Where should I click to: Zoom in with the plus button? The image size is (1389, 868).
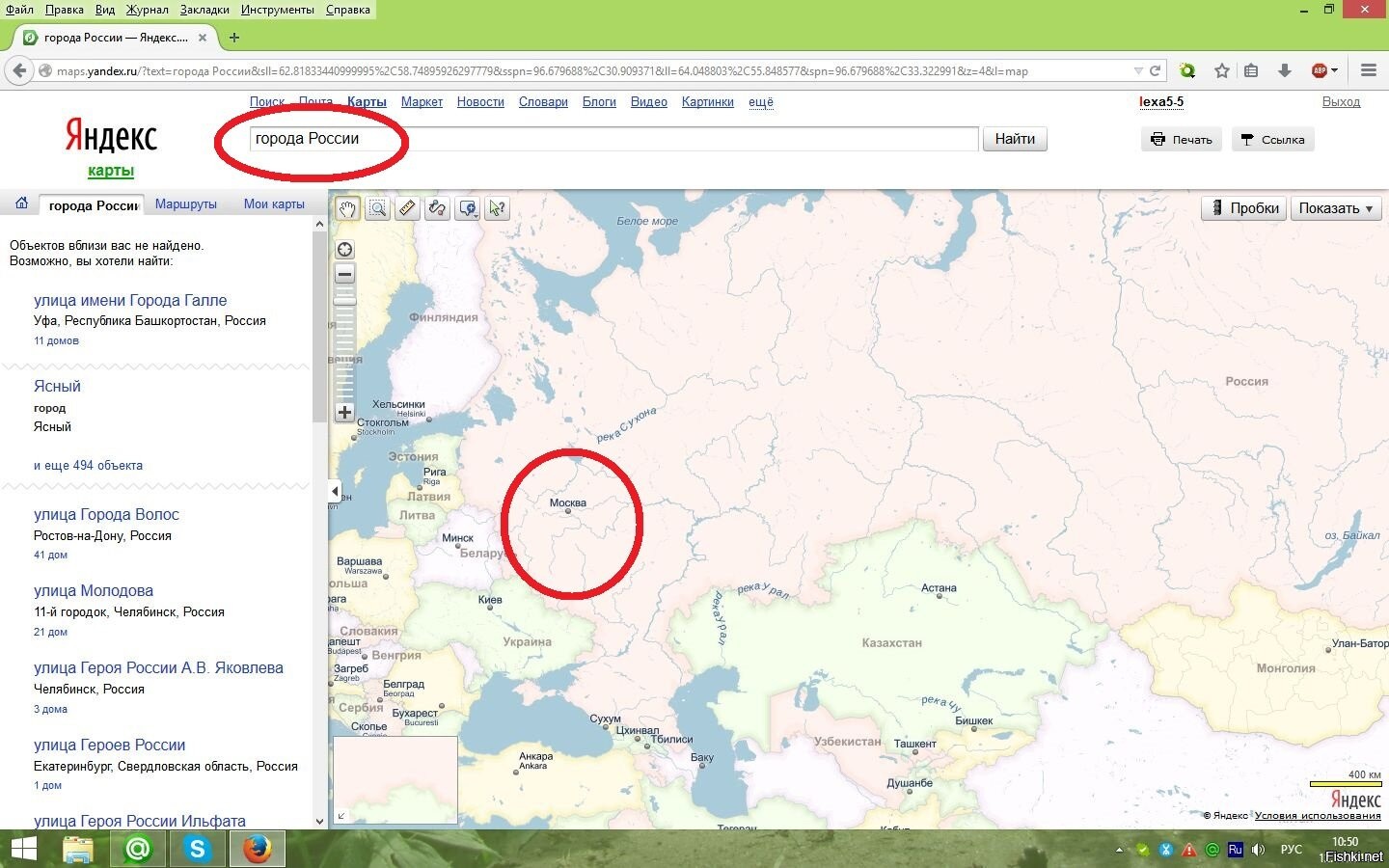coord(344,412)
